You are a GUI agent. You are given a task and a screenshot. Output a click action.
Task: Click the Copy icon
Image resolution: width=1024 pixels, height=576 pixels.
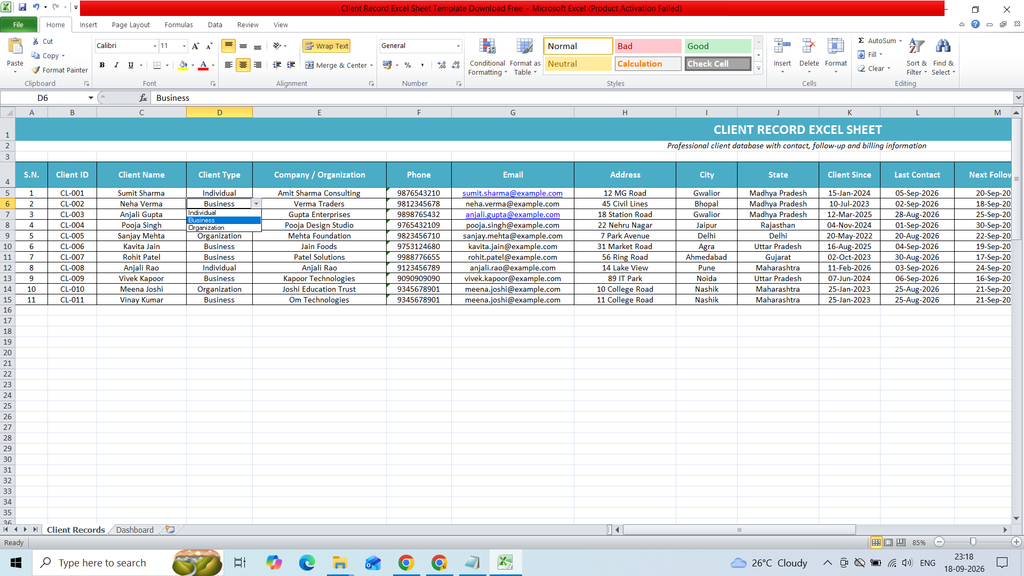pyautogui.click(x=36, y=56)
